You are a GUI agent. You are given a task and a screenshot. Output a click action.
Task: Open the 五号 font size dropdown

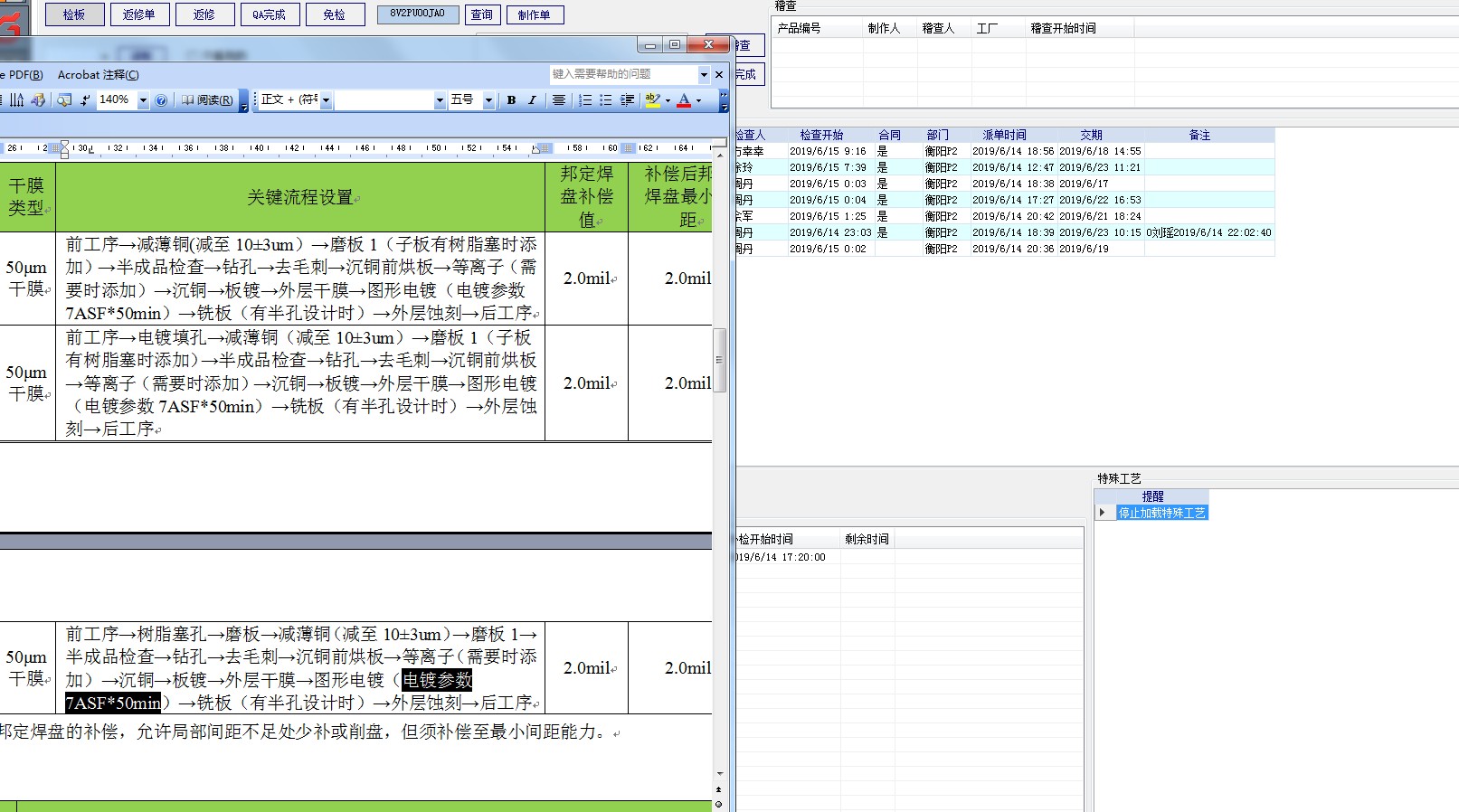[x=488, y=100]
